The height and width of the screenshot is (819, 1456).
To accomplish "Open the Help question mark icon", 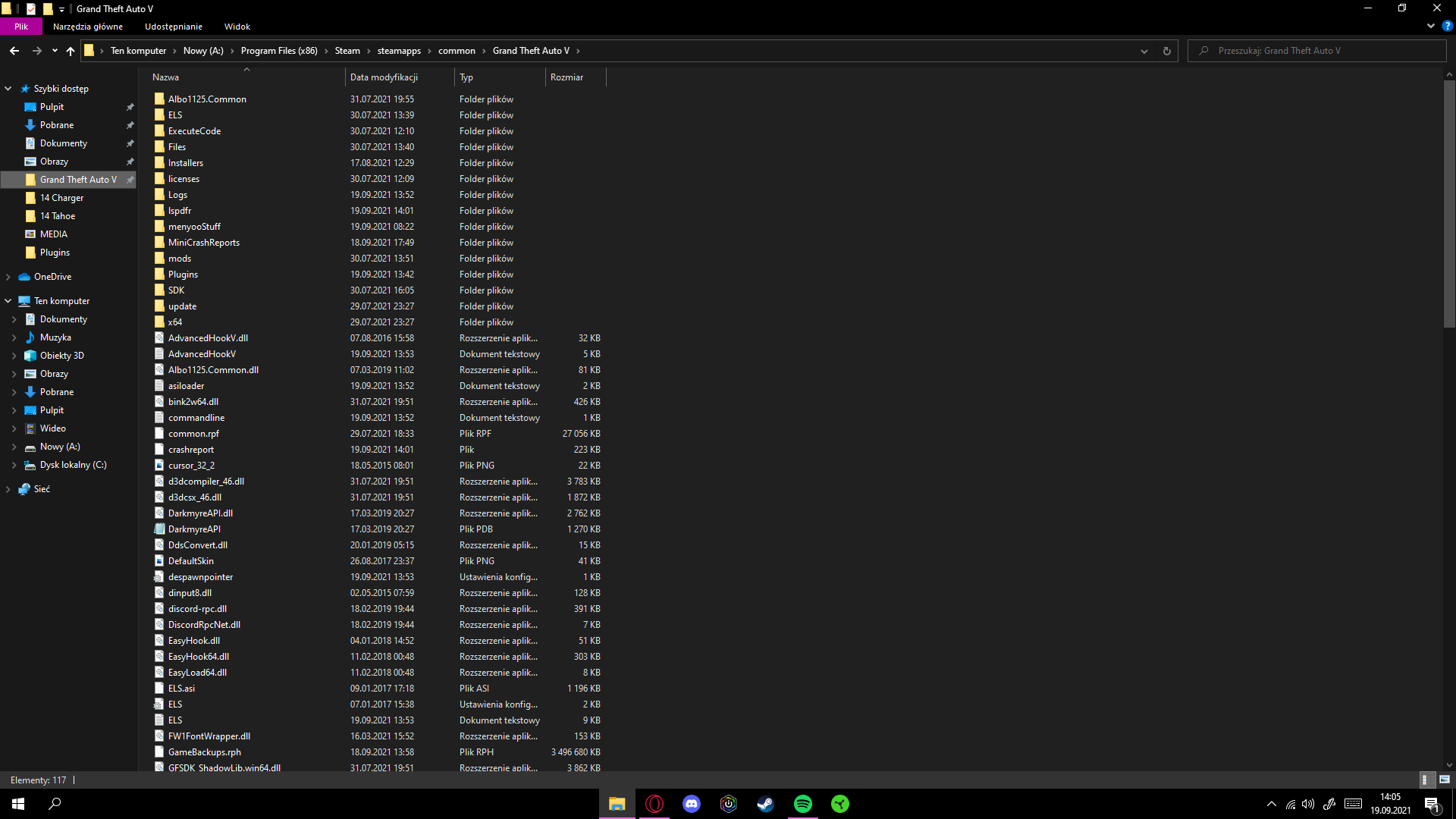I will pyautogui.click(x=1447, y=26).
